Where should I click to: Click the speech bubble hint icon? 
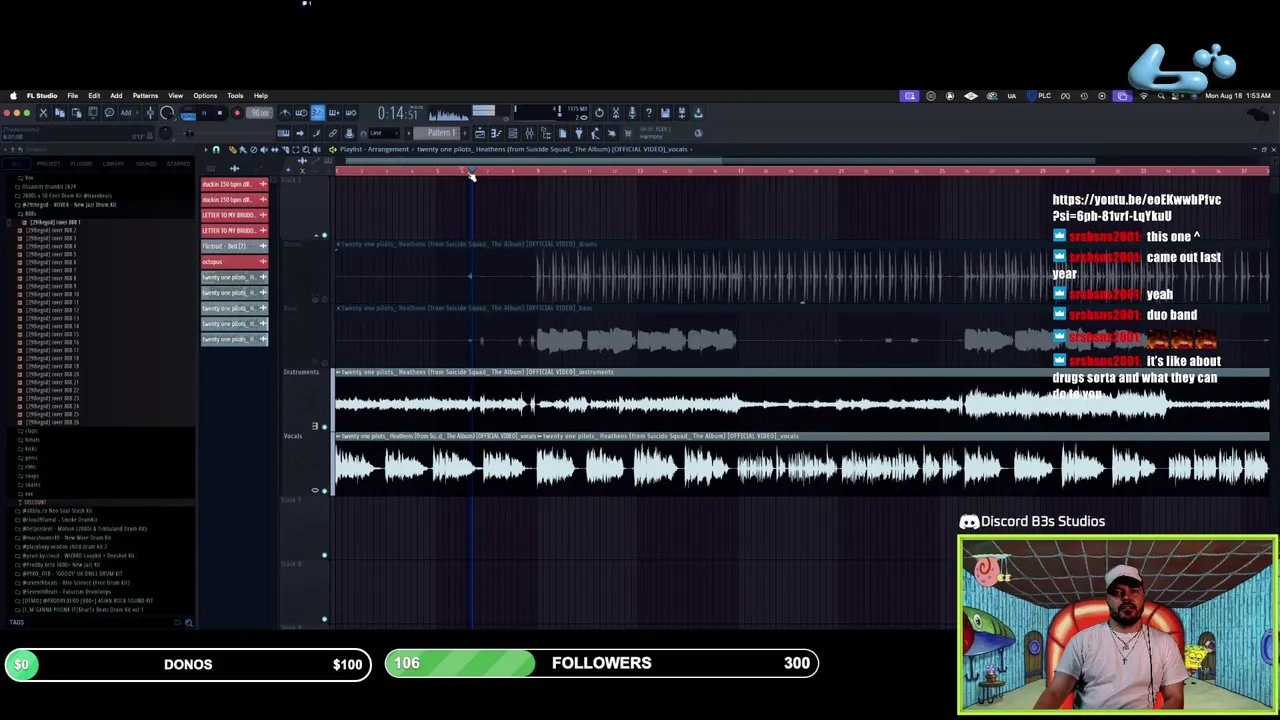(x=109, y=113)
